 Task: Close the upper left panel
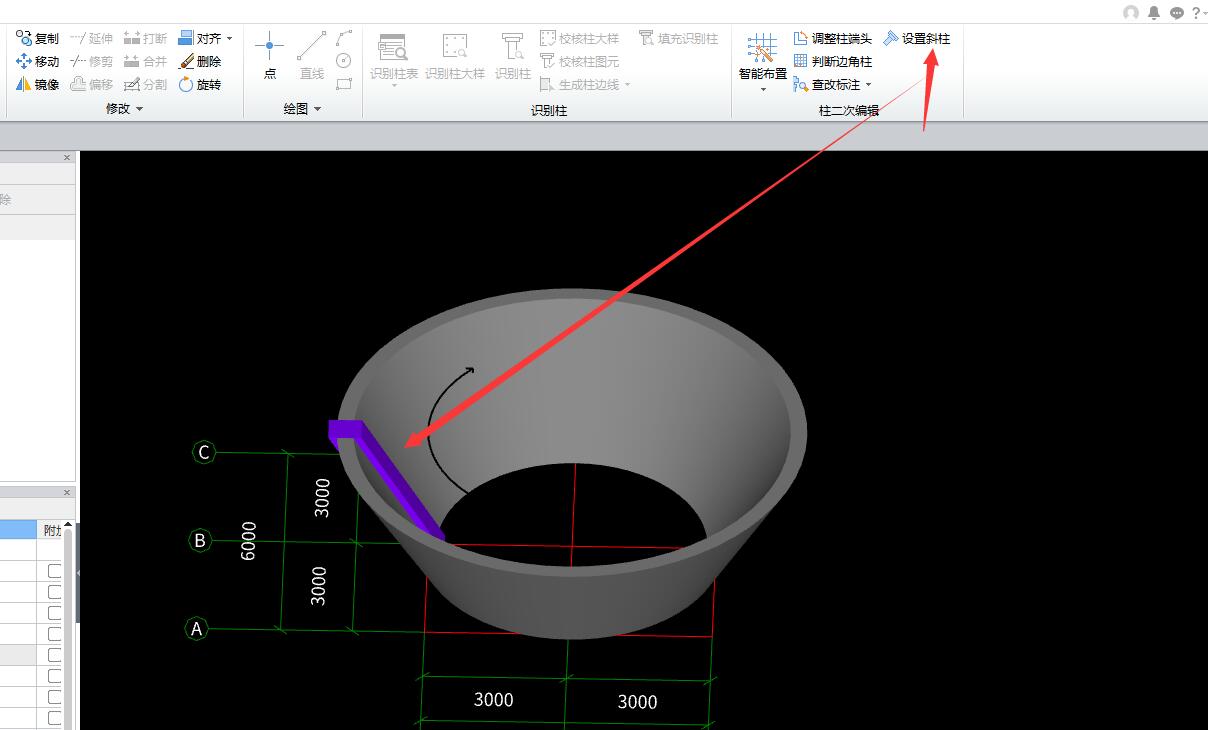[x=68, y=157]
